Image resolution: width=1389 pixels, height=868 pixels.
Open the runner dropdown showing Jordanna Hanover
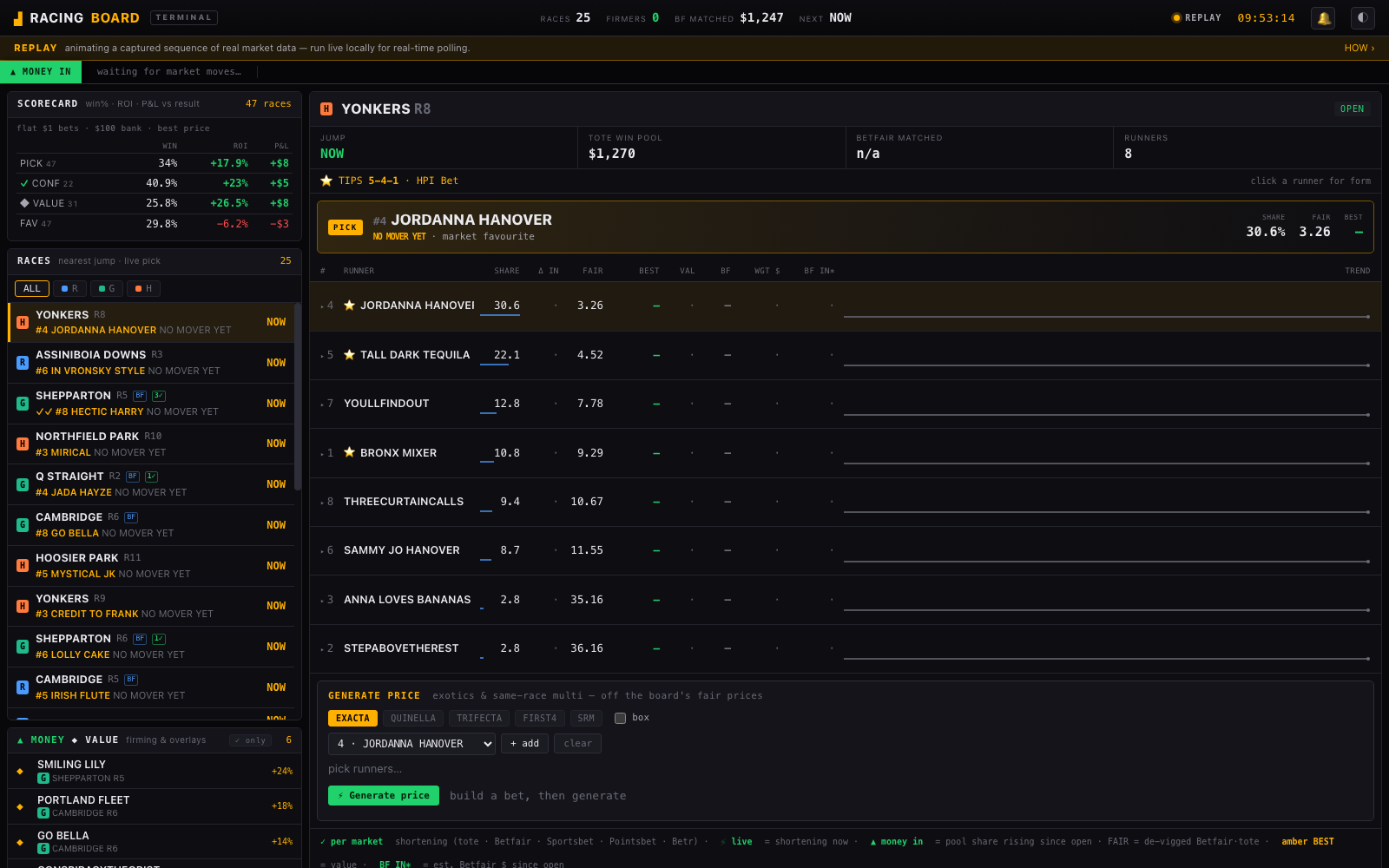[411, 744]
